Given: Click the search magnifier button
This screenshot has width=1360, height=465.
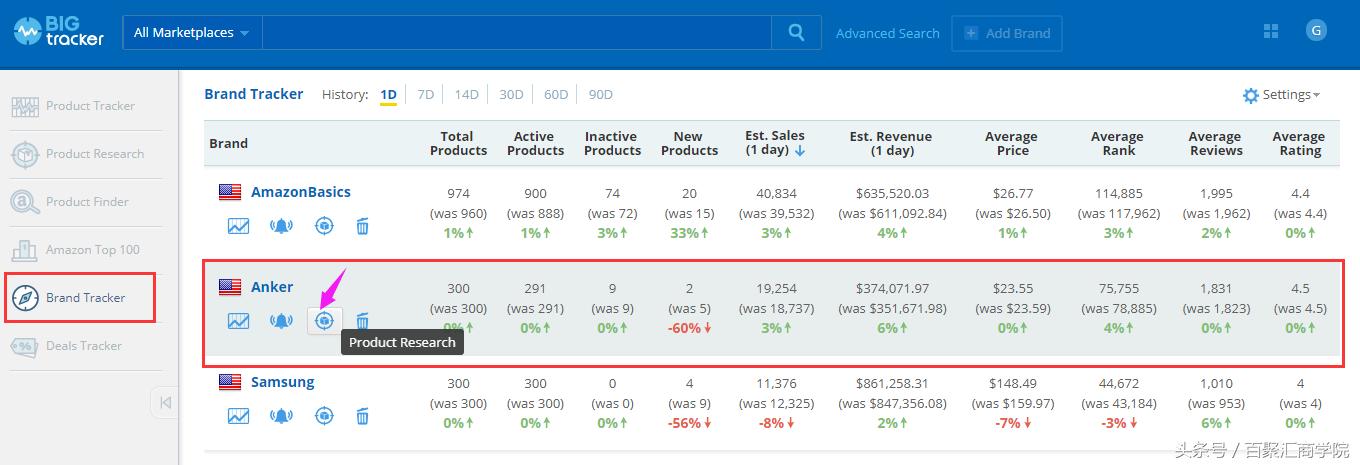Looking at the screenshot, I should pyautogui.click(x=796, y=32).
